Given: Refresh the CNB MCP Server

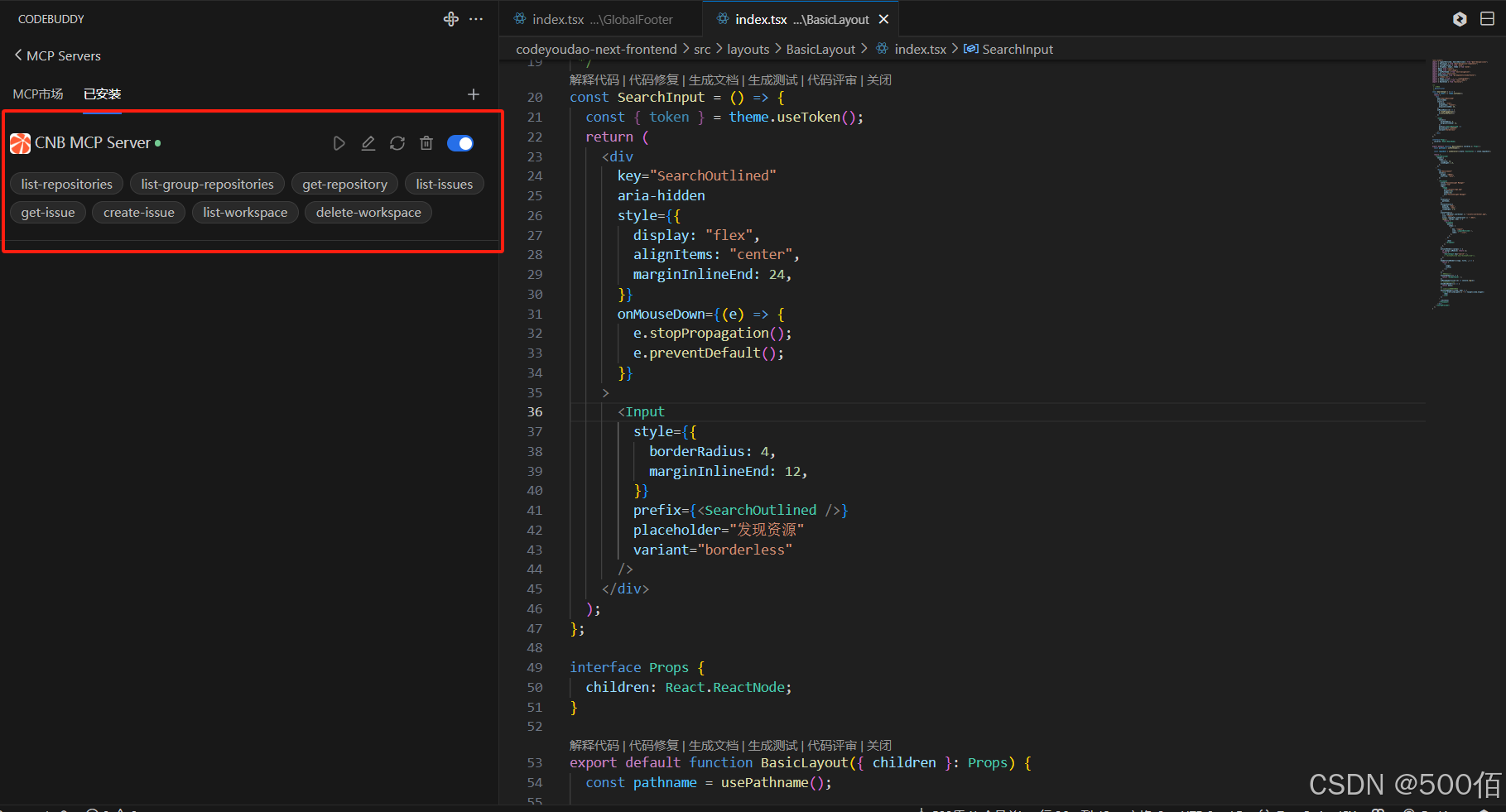Looking at the screenshot, I should (397, 143).
